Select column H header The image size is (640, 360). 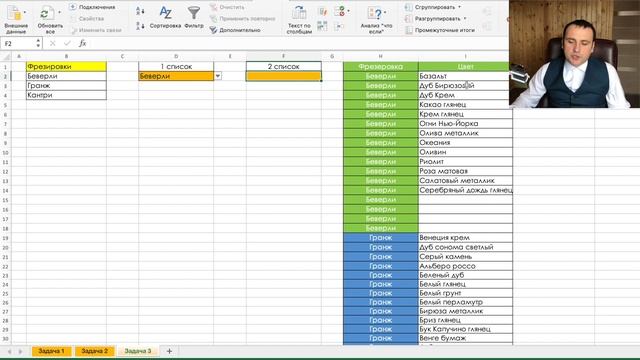tap(381, 56)
